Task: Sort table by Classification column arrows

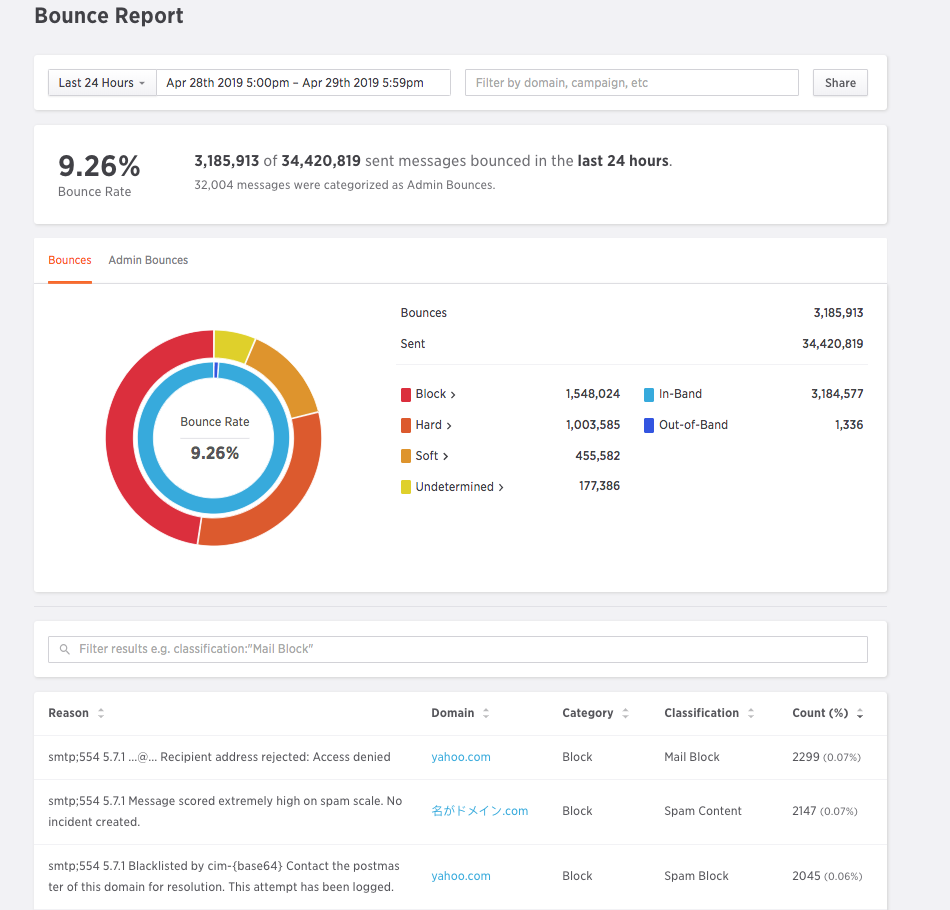Action: [751, 714]
